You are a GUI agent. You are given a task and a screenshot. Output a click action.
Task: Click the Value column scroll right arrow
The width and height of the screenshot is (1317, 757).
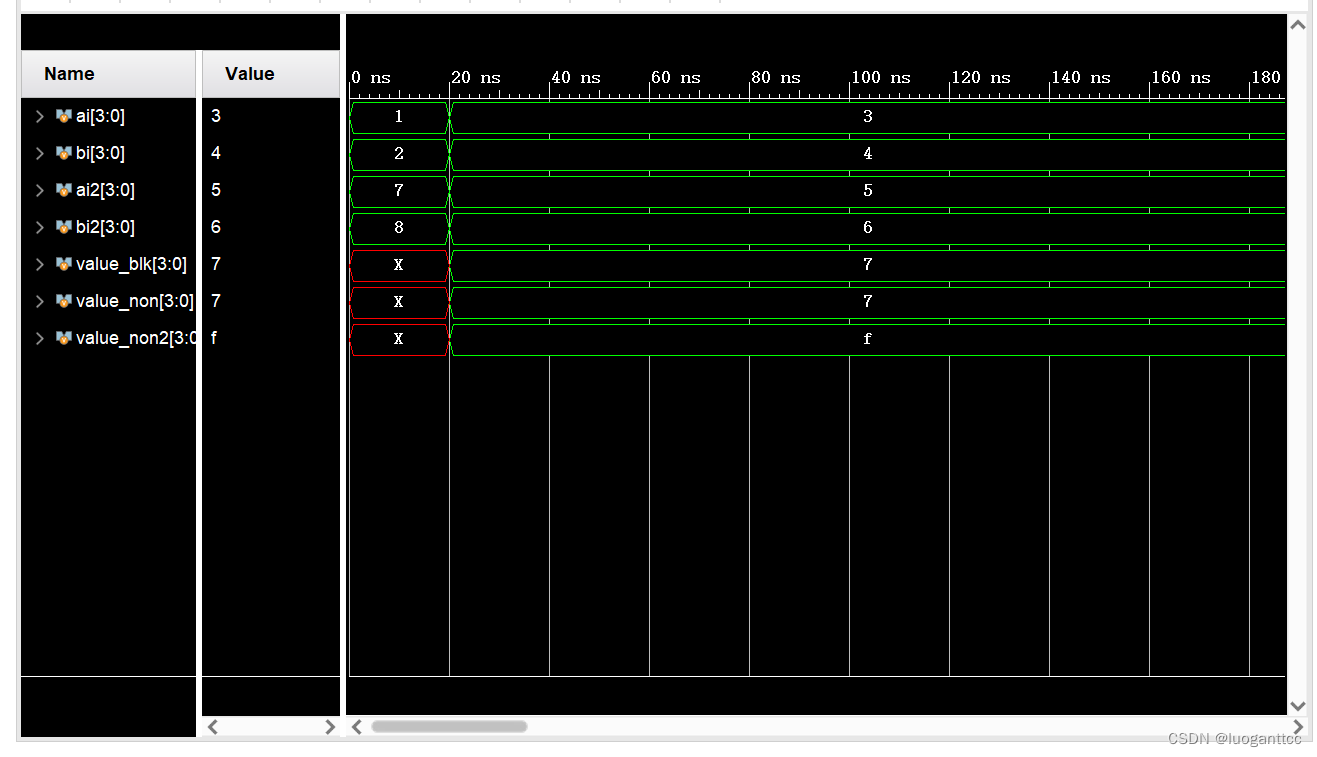tap(330, 727)
